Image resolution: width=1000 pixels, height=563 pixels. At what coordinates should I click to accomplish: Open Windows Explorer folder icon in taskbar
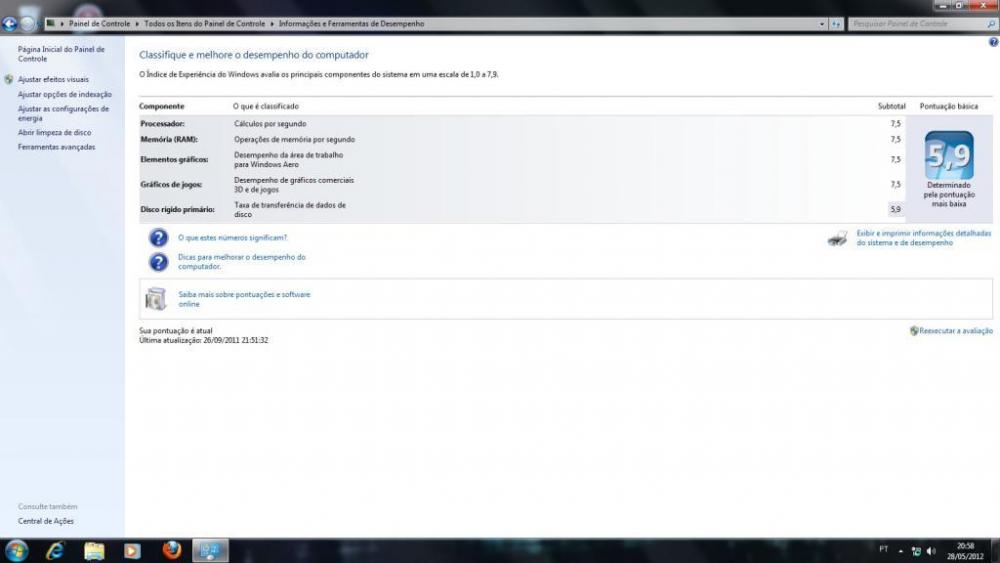point(94,550)
